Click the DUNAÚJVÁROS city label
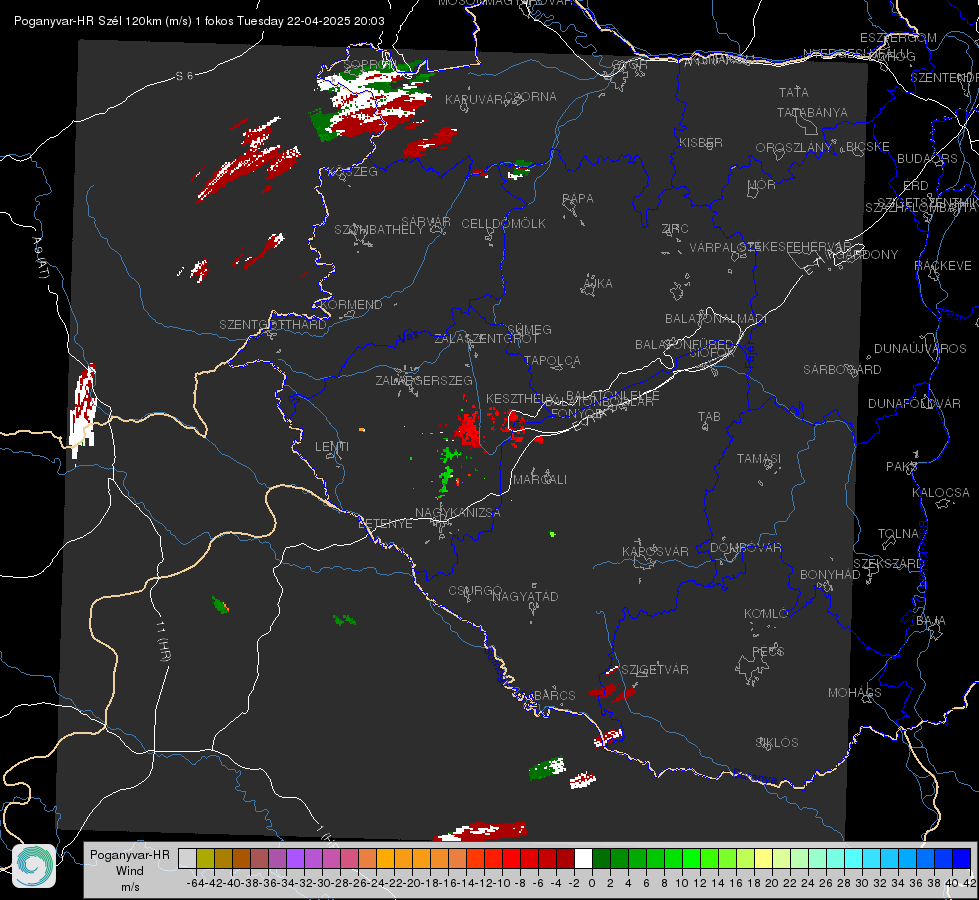Image resolution: width=979 pixels, height=900 pixels. tap(920, 349)
